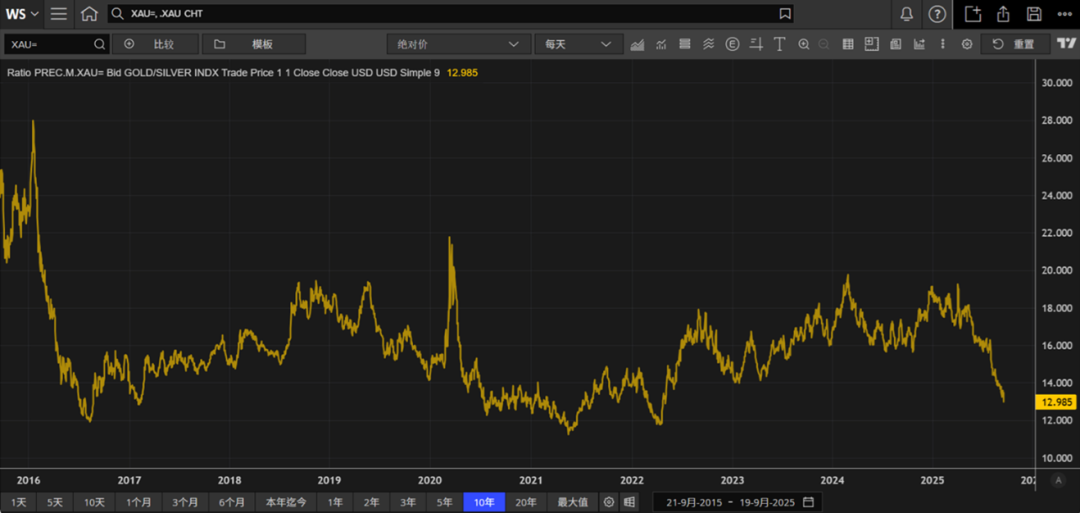This screenshot has width=1080, height=513.
Task: Select the text annotation T tool
Action: coord(778,44)
